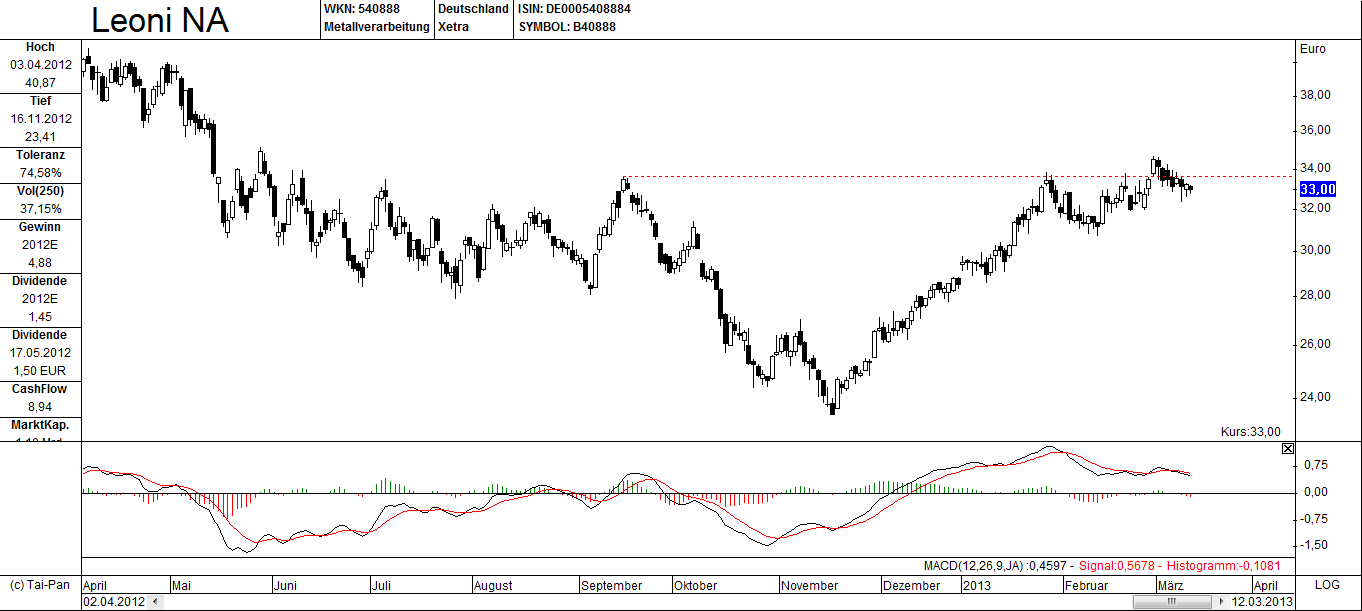Click the Tief header in sidebar

click(41, 101)
